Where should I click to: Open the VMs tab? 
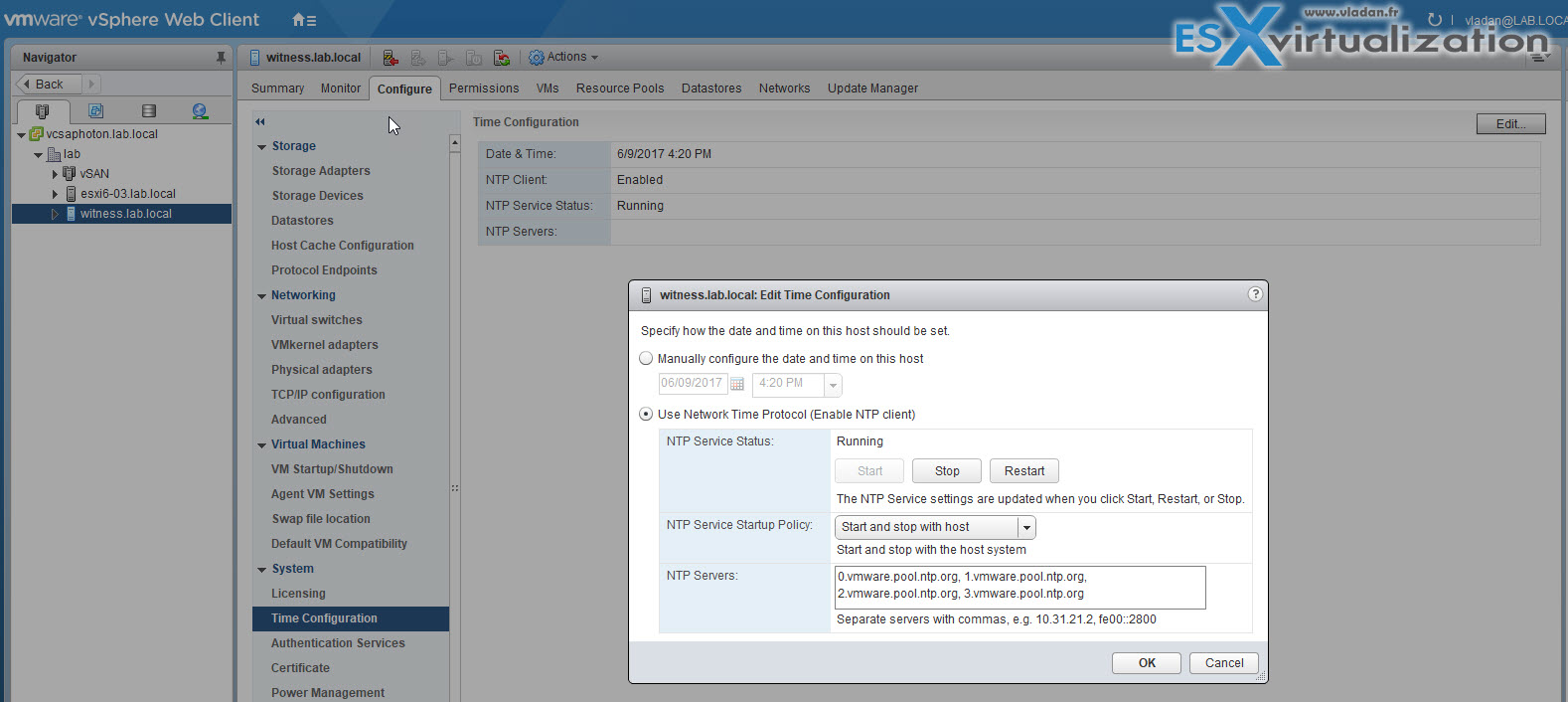click(x=548, y=88)
